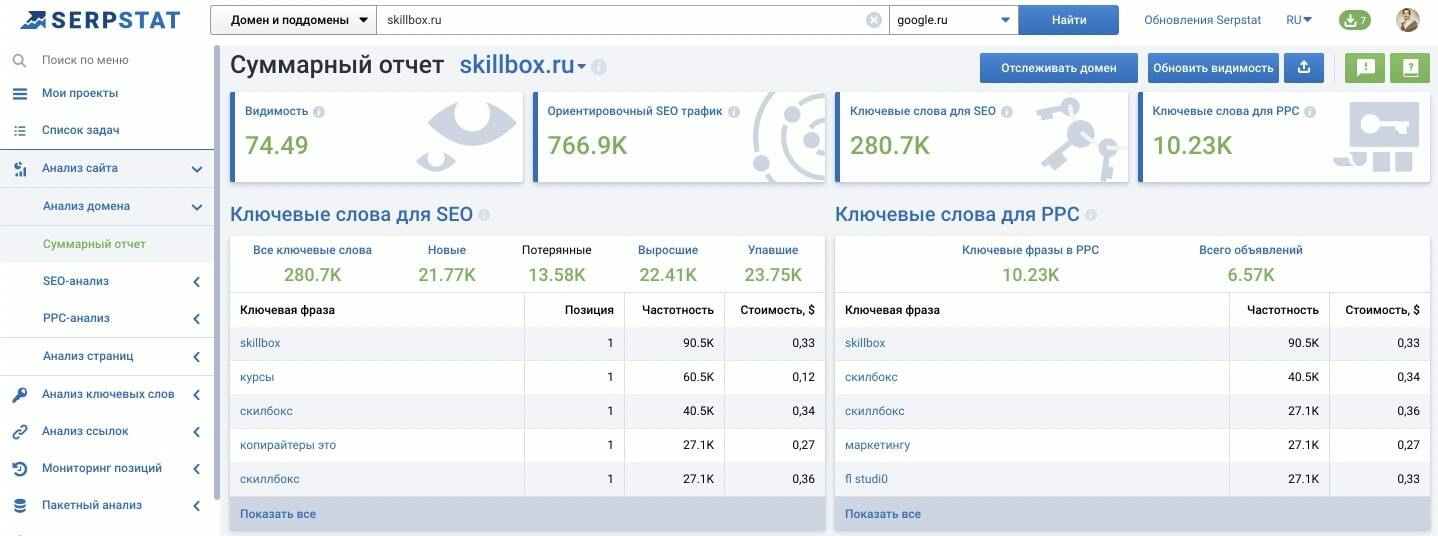Image resolution: width=1438 pixels, height=536 pixels.
Task: Expand the Анализ ссылок arrow
Action: 197,432
